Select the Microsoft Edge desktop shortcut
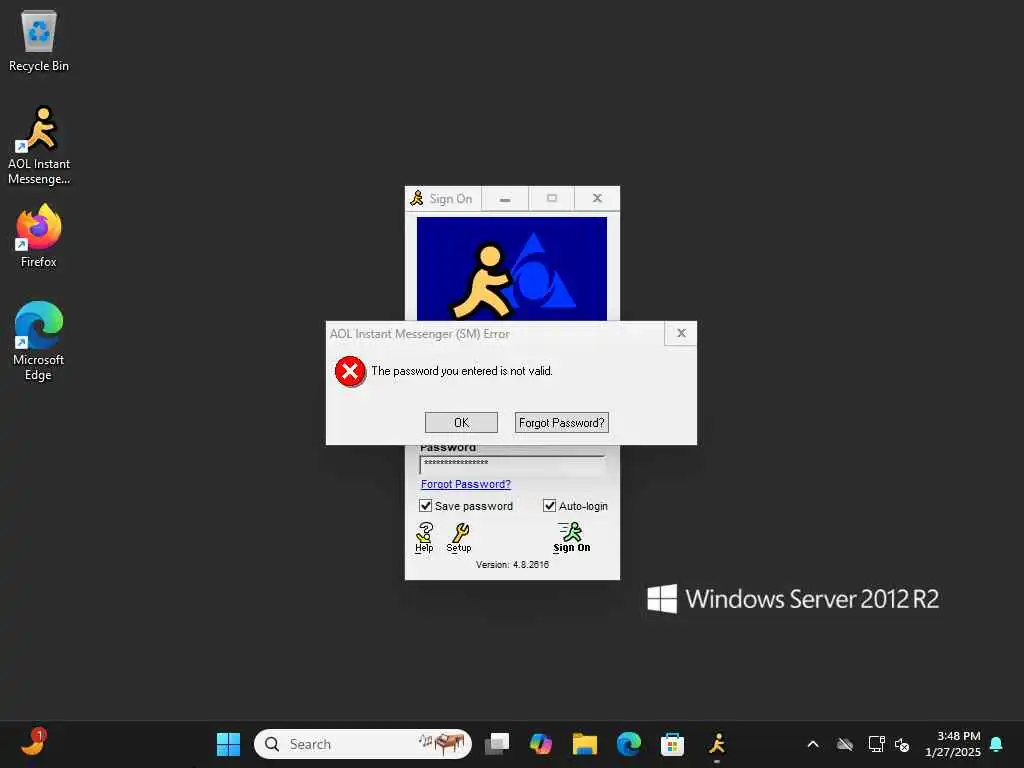This screenshot has width=1024, height=768. point(39,341)
